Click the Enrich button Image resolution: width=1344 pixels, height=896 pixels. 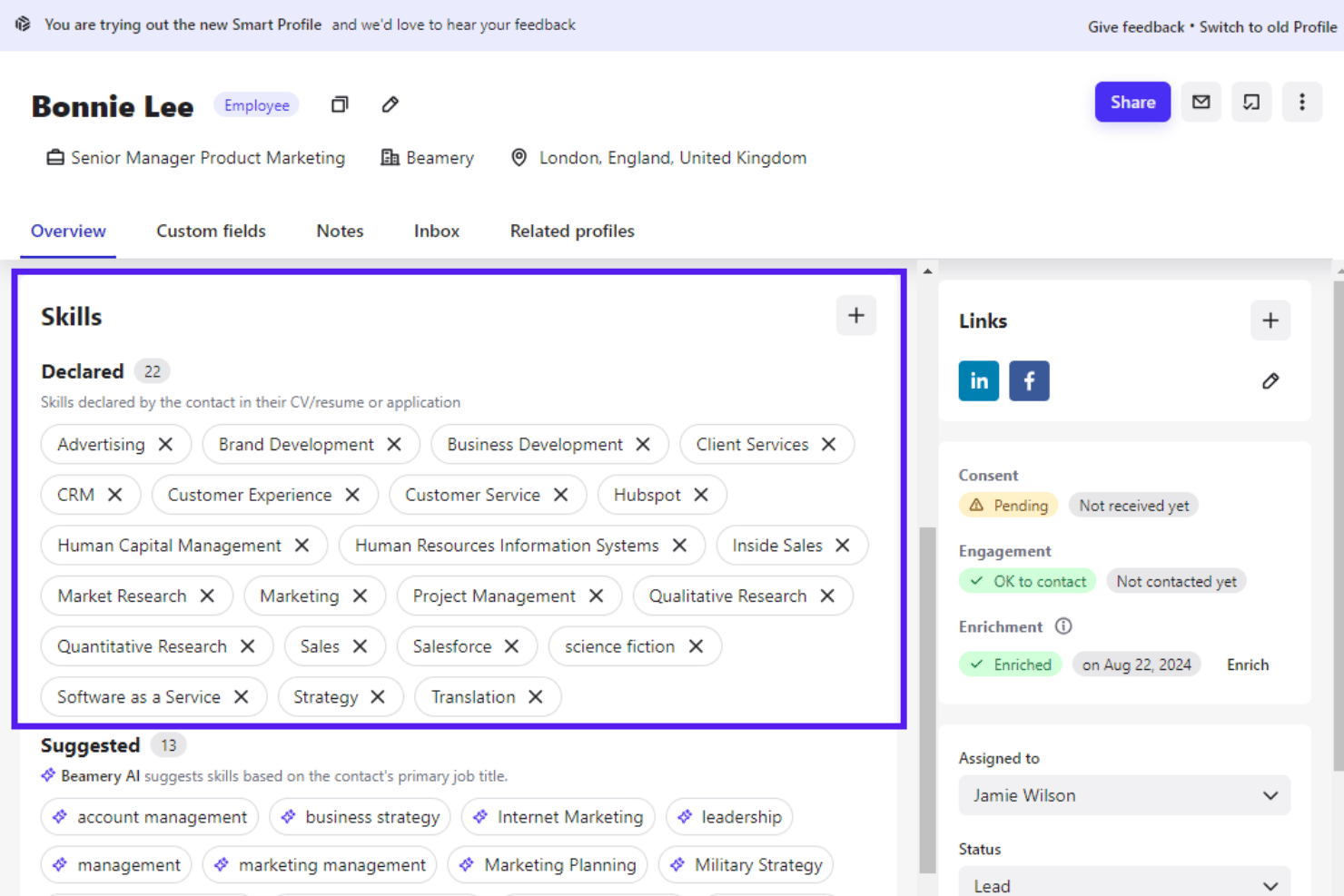[1248, 665]
